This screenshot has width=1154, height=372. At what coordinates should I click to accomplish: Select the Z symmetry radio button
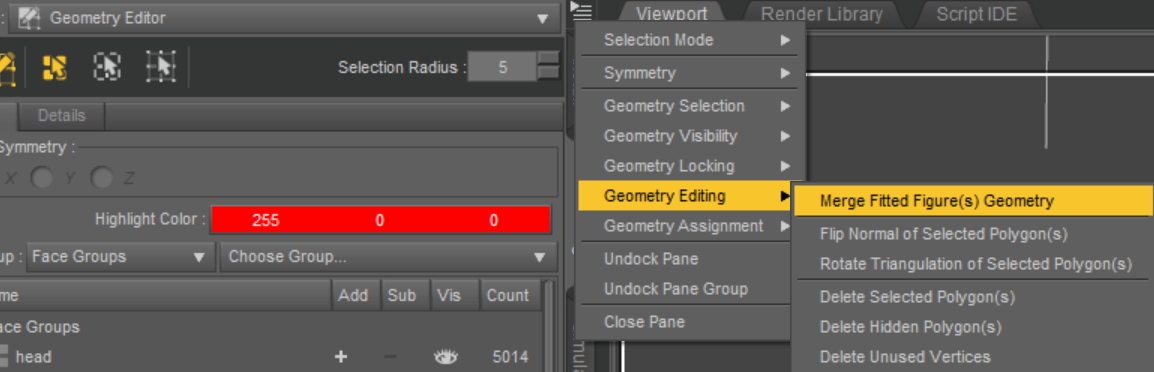102,178
